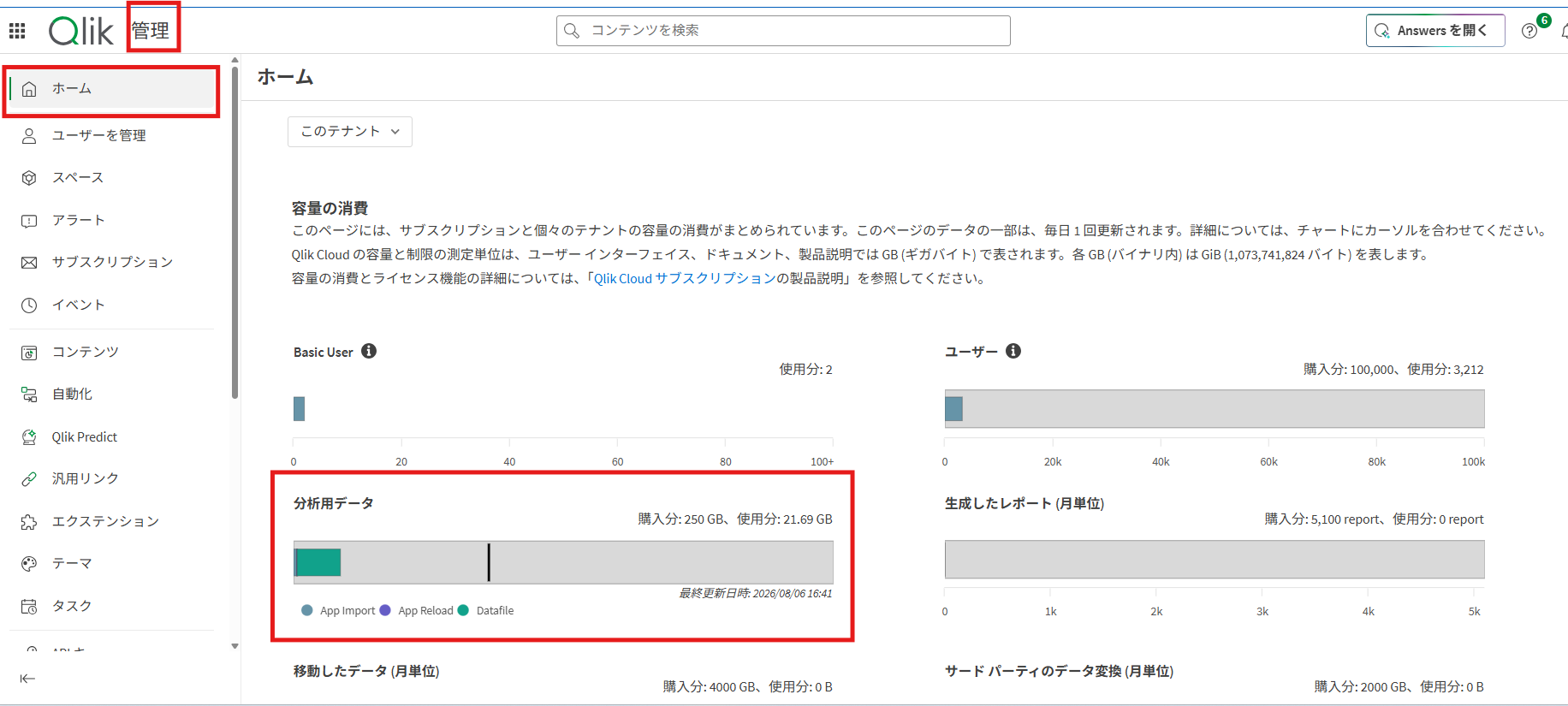Open Qlik Predict menu item
Image resolution: width=1568 pixels, height=706 pixels.
(x=111, y=437)
